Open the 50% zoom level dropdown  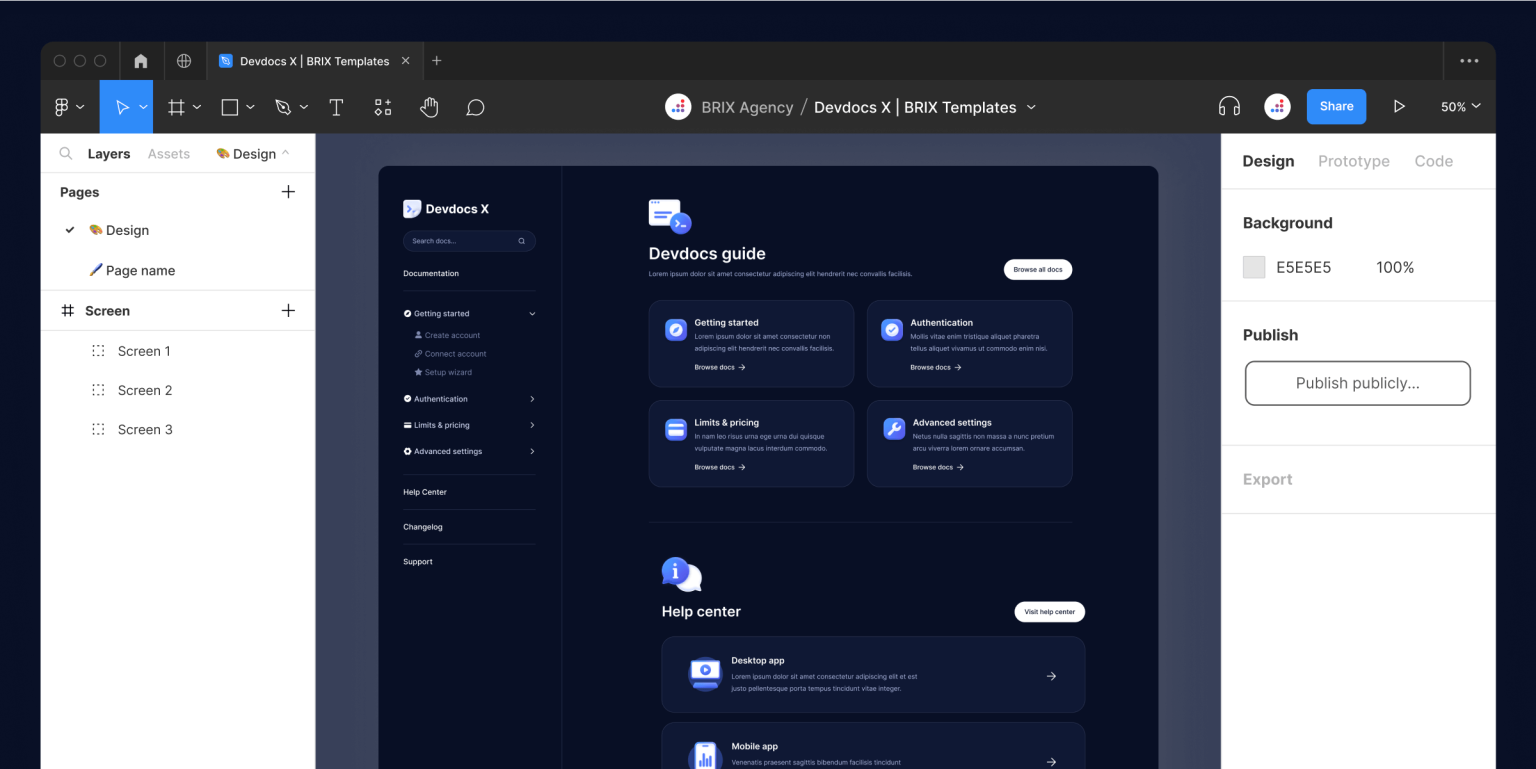coord(1460,106)
